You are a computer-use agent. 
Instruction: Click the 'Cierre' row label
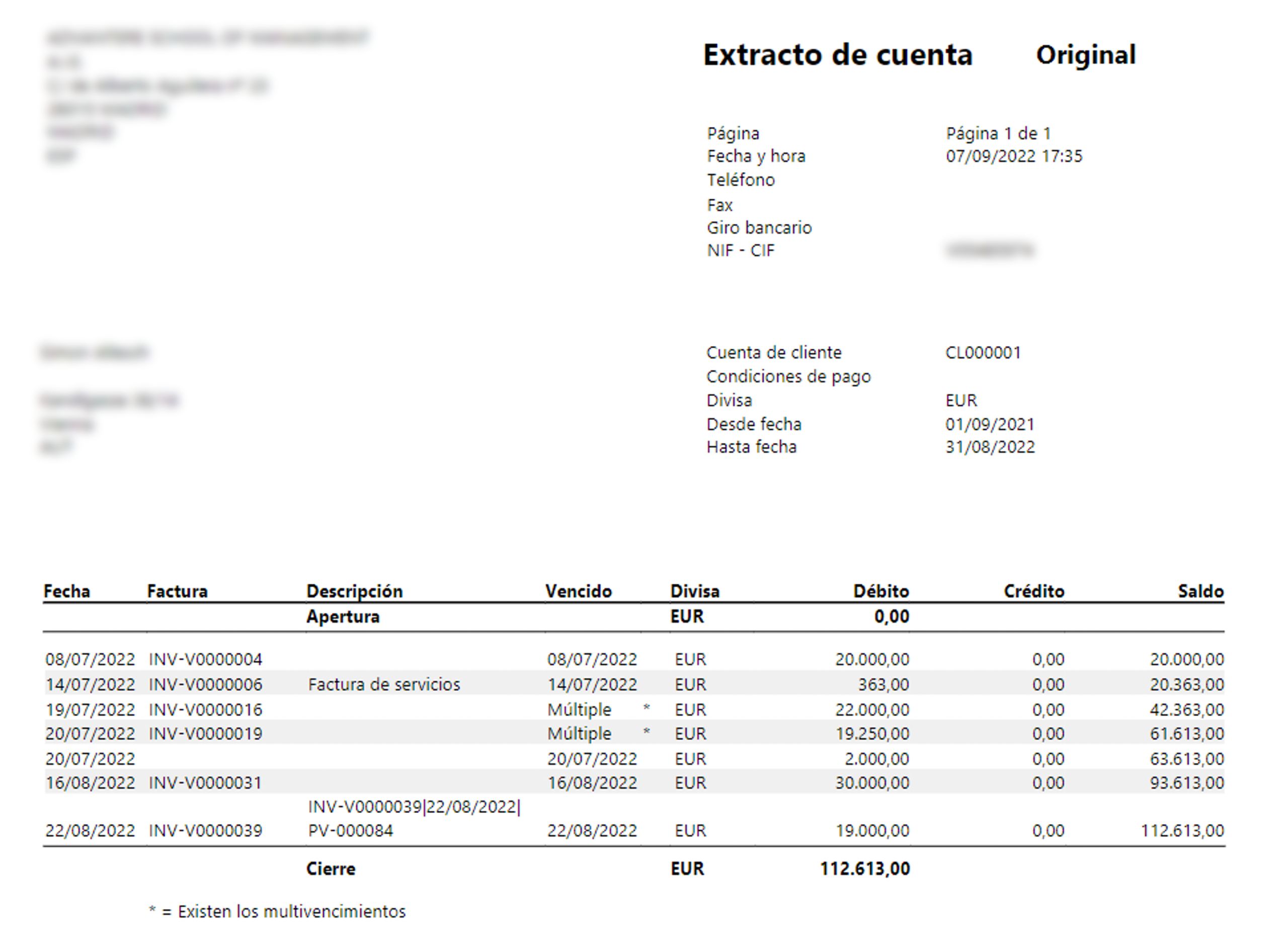[x=331, y=869]
